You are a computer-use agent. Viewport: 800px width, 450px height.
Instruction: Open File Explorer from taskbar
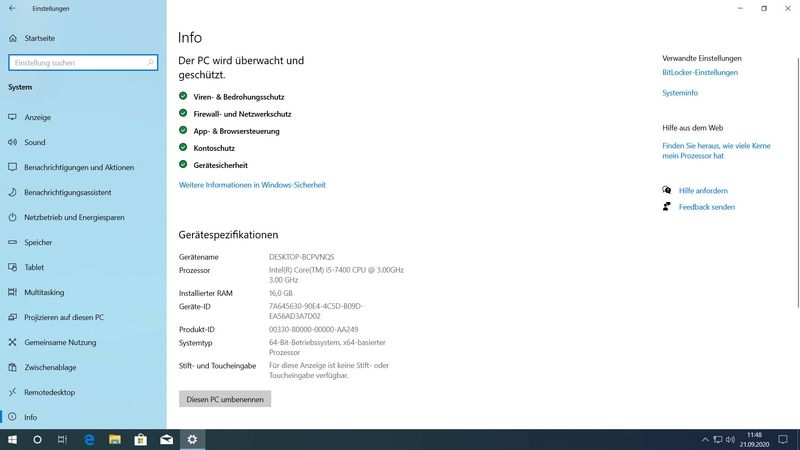click(x=115, y=439)
